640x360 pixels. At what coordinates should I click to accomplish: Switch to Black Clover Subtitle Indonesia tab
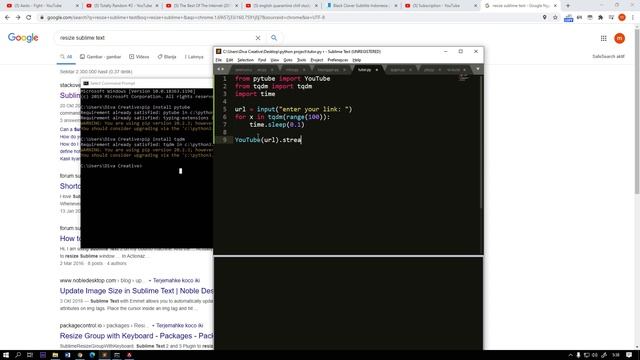point(361,6)
